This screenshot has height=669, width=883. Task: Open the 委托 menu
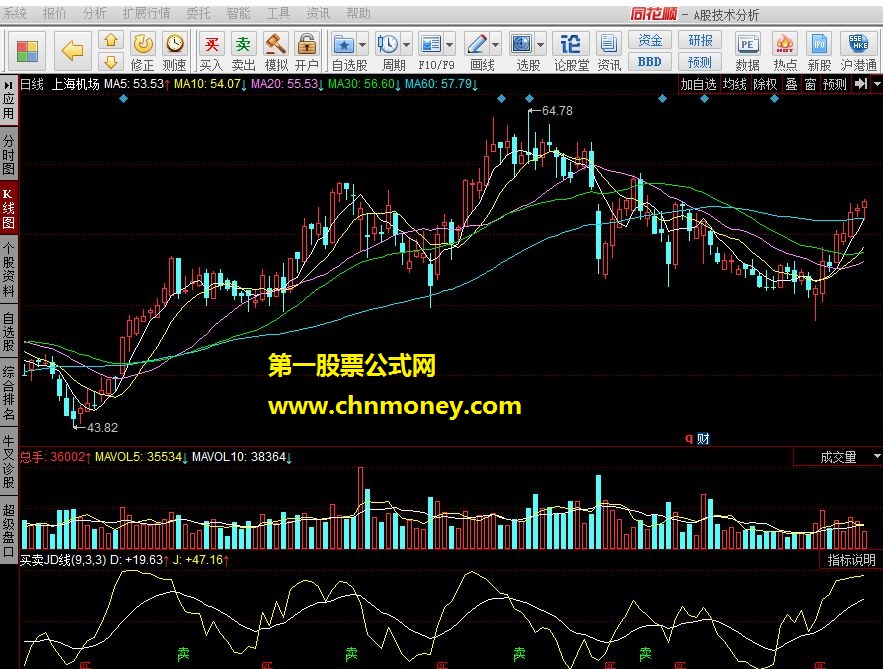click(198, 12)
